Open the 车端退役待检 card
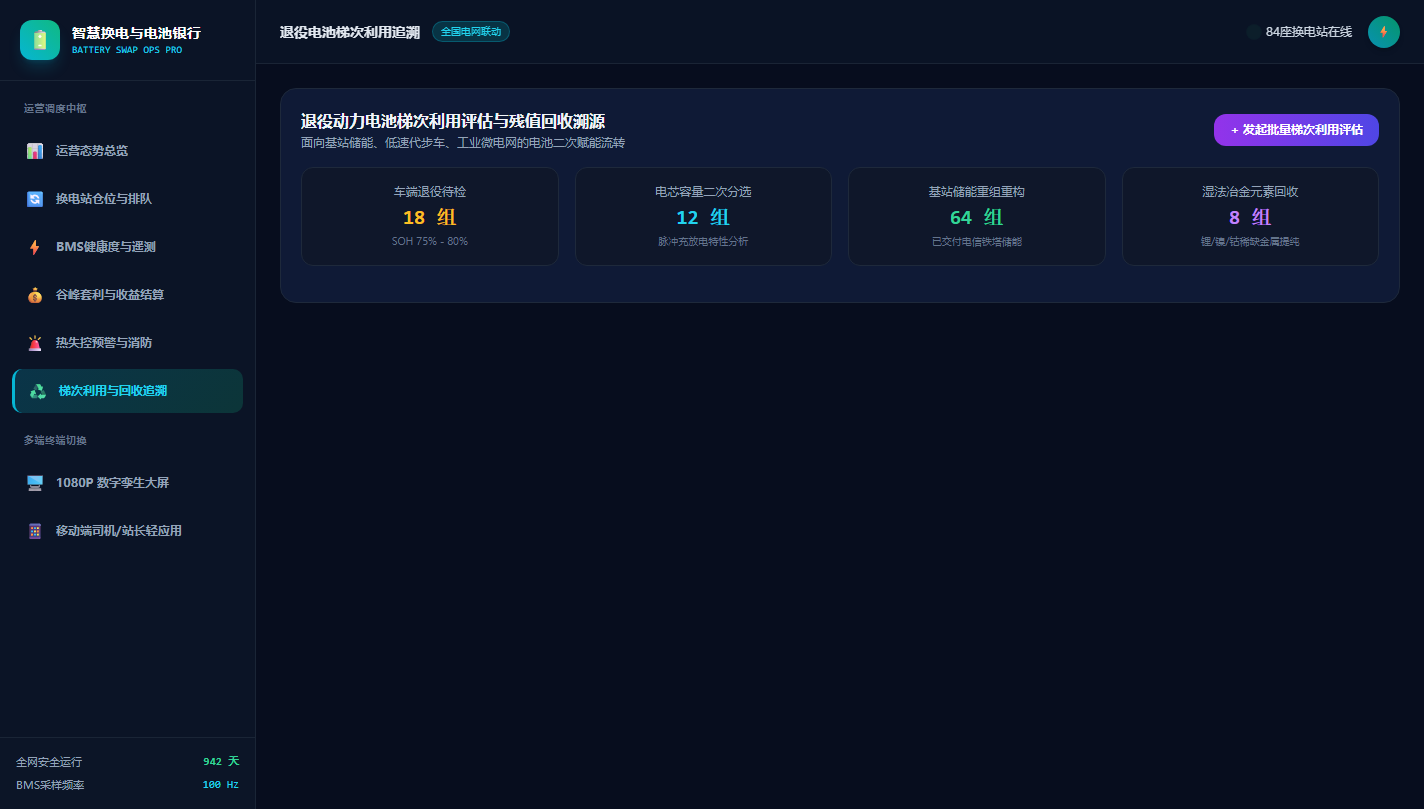 [x=430, y=216]
